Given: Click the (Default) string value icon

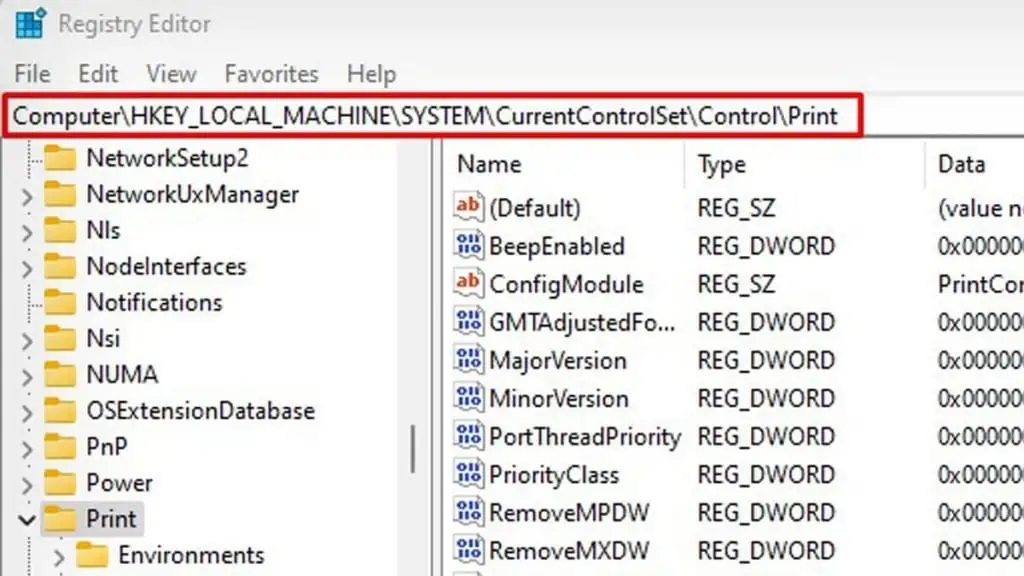Looking at the screenshot, I should coord(469,207).
